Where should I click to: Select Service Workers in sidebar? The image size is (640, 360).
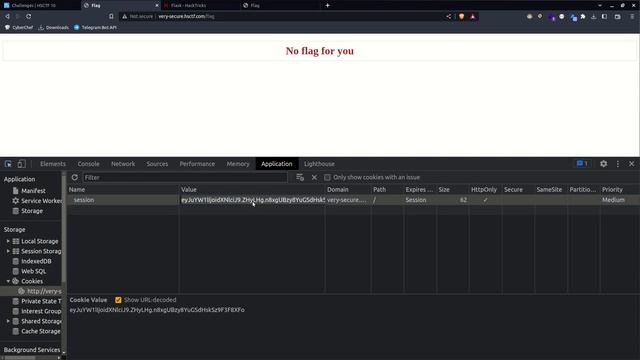37,201
